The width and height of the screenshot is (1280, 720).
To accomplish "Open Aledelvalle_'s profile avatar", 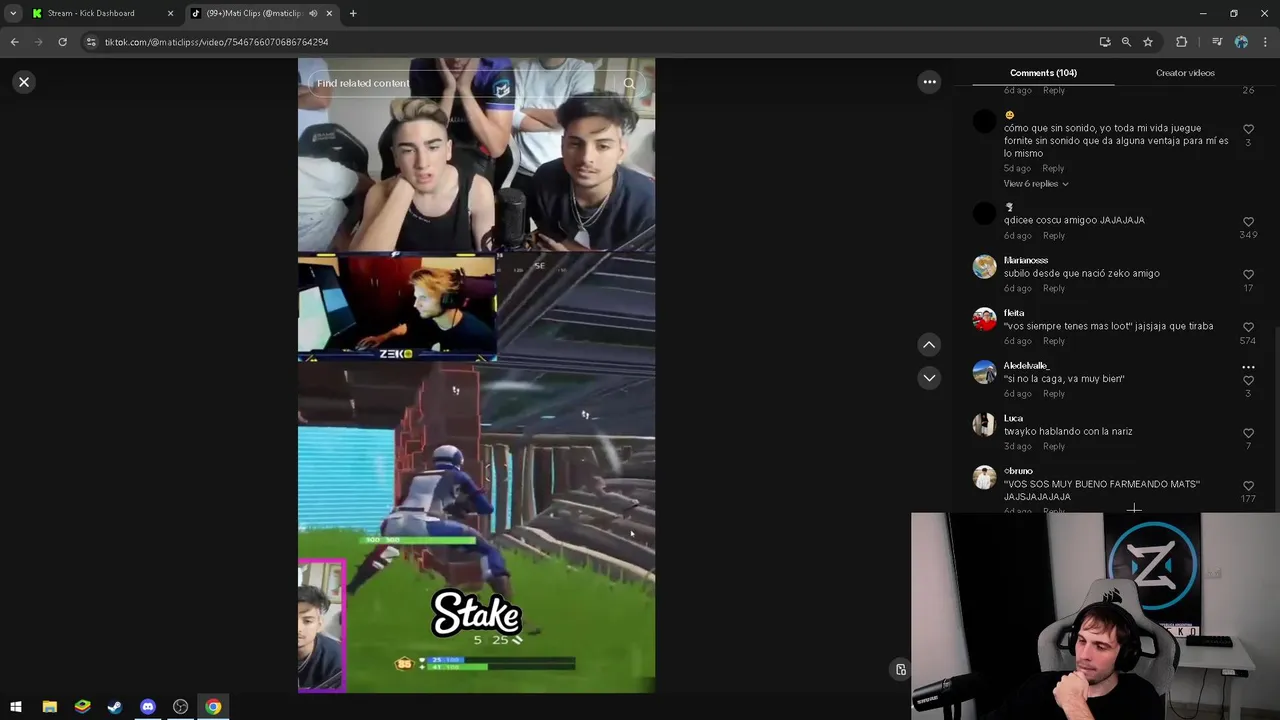I will click(x=985, y=373).
